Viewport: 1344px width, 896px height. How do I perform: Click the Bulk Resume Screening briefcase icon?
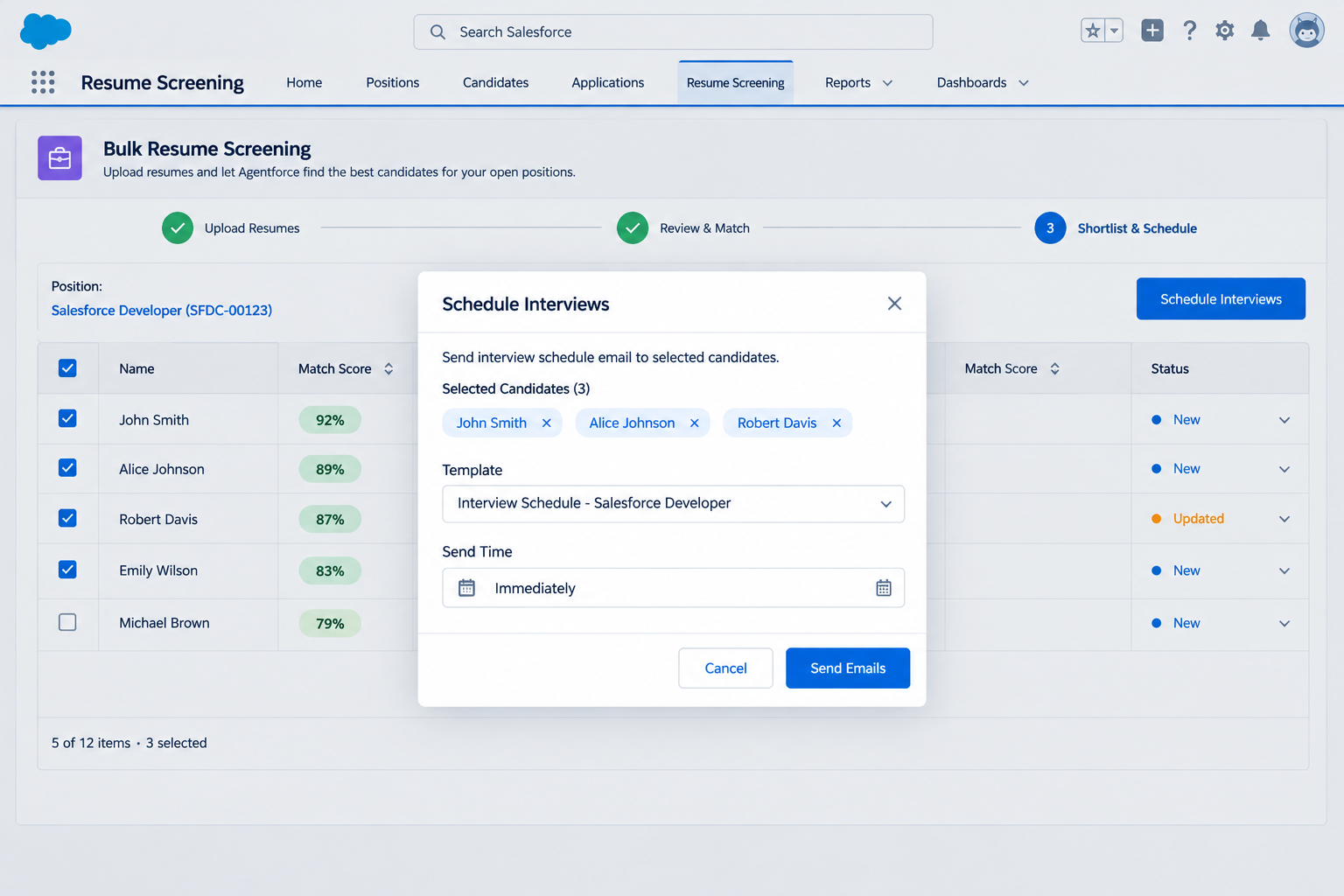pos(59,158)
